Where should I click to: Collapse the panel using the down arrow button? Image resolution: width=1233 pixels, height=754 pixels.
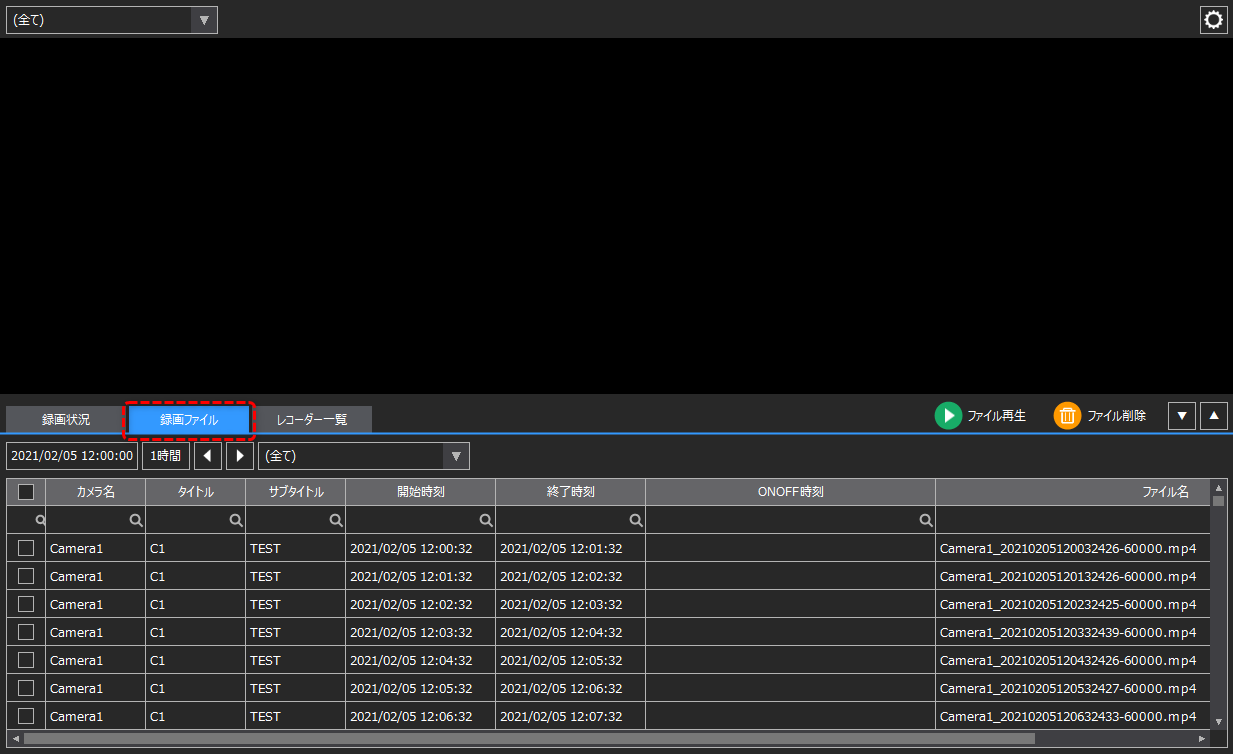coord(1182,415)
